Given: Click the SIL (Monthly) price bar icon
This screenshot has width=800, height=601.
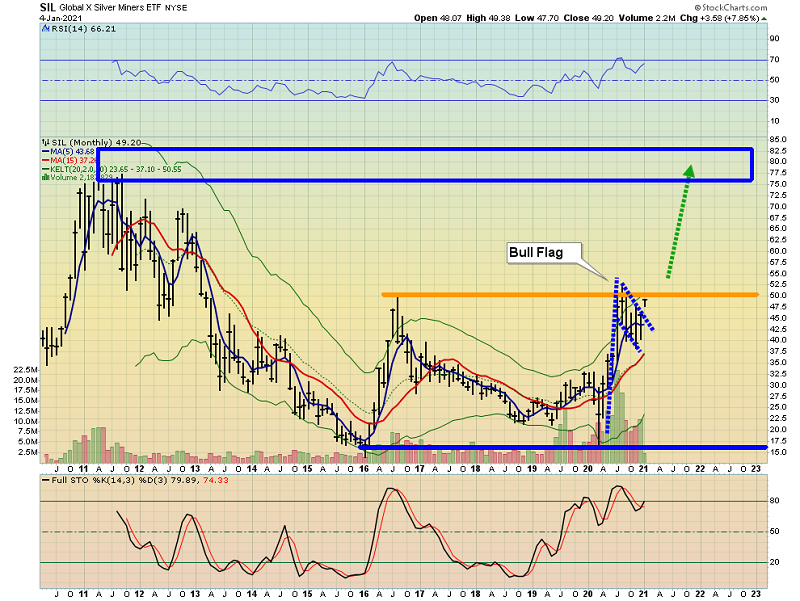Looking at the screenshot, I should [45, 142].
